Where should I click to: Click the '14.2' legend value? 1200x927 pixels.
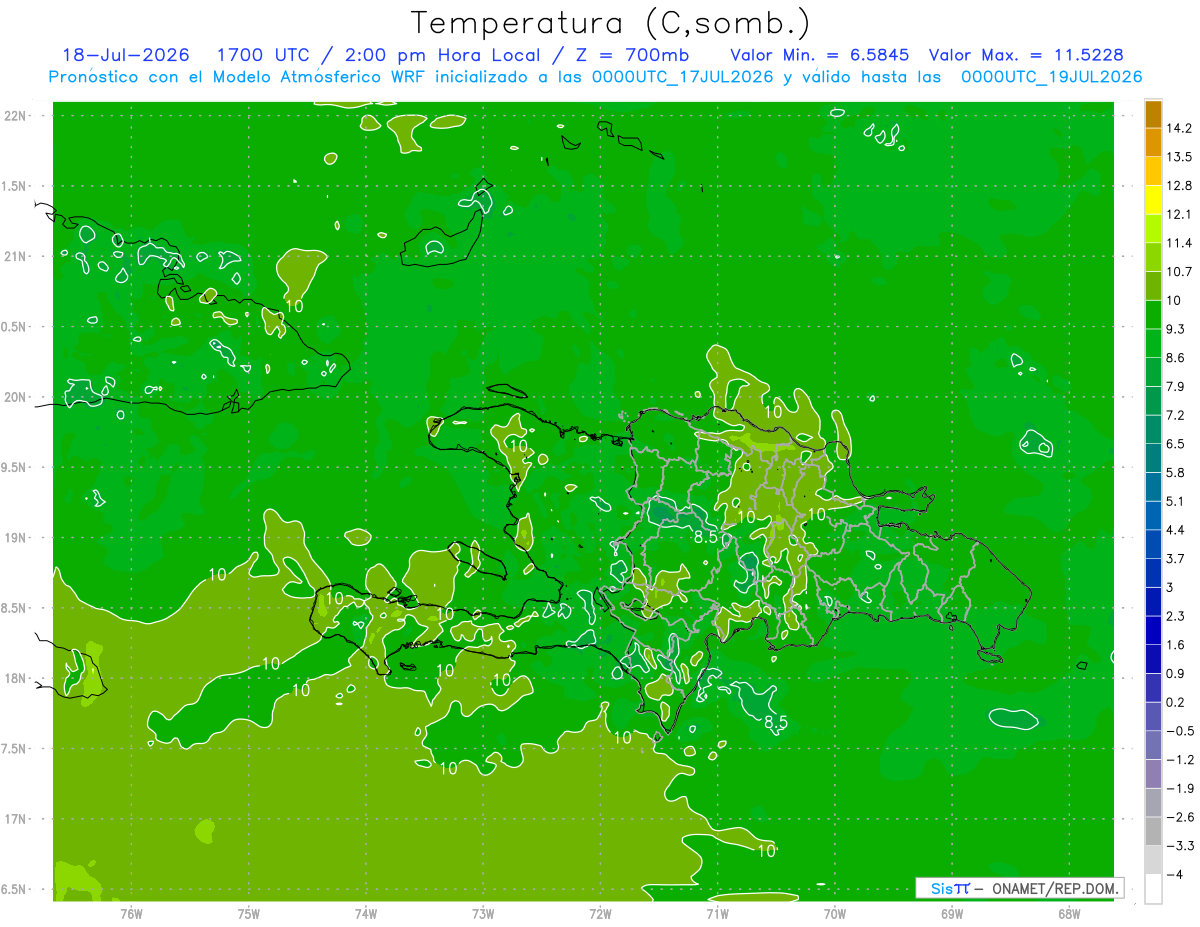click(1181, 128)
